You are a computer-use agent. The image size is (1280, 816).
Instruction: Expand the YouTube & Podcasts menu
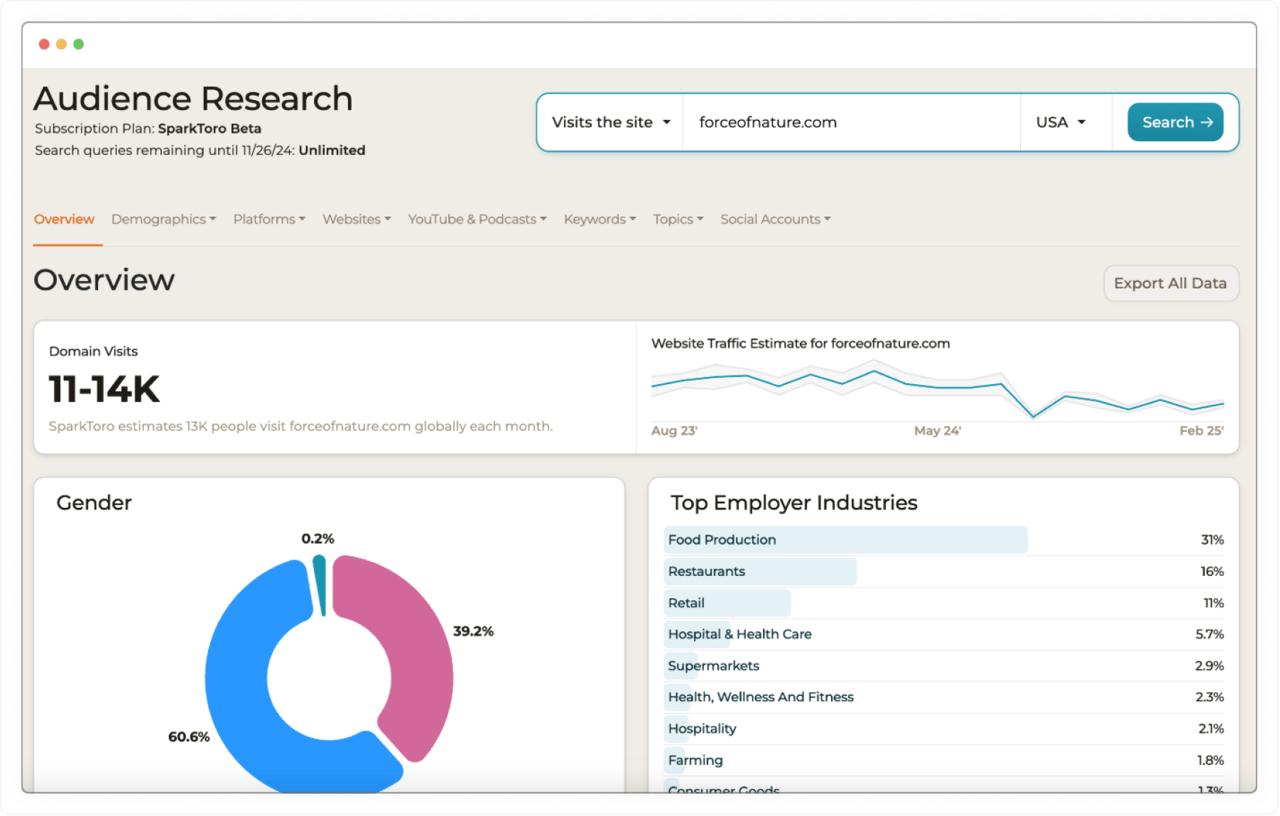(477, 219)
